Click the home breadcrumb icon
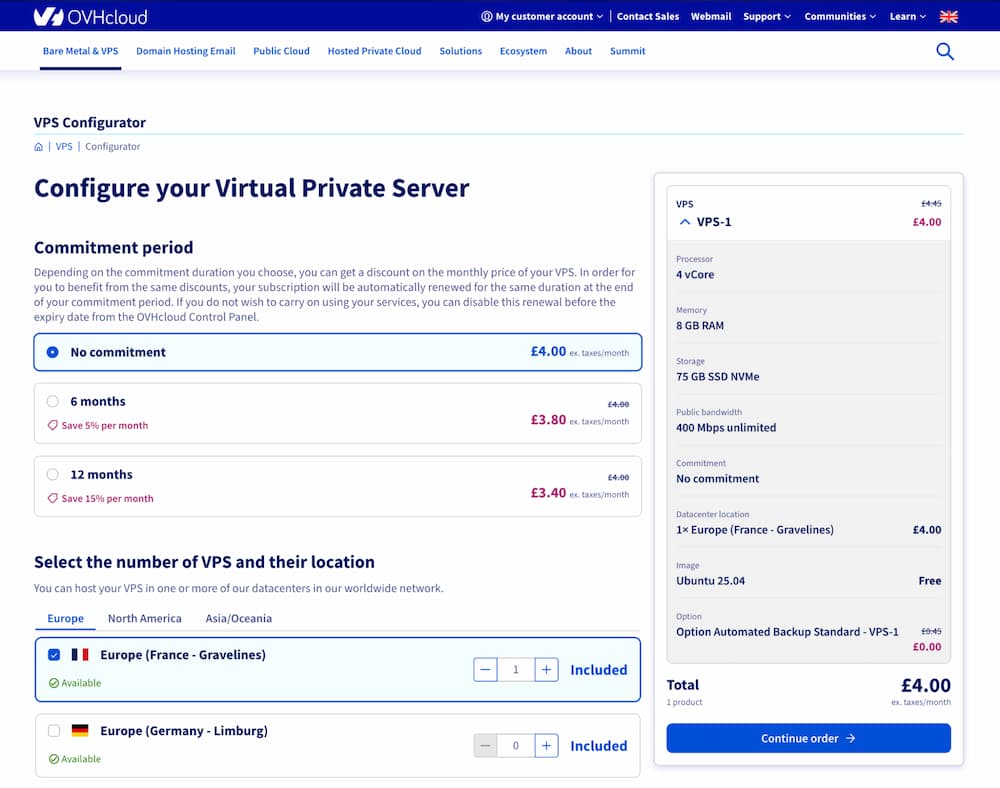 (x=39, y=147)
